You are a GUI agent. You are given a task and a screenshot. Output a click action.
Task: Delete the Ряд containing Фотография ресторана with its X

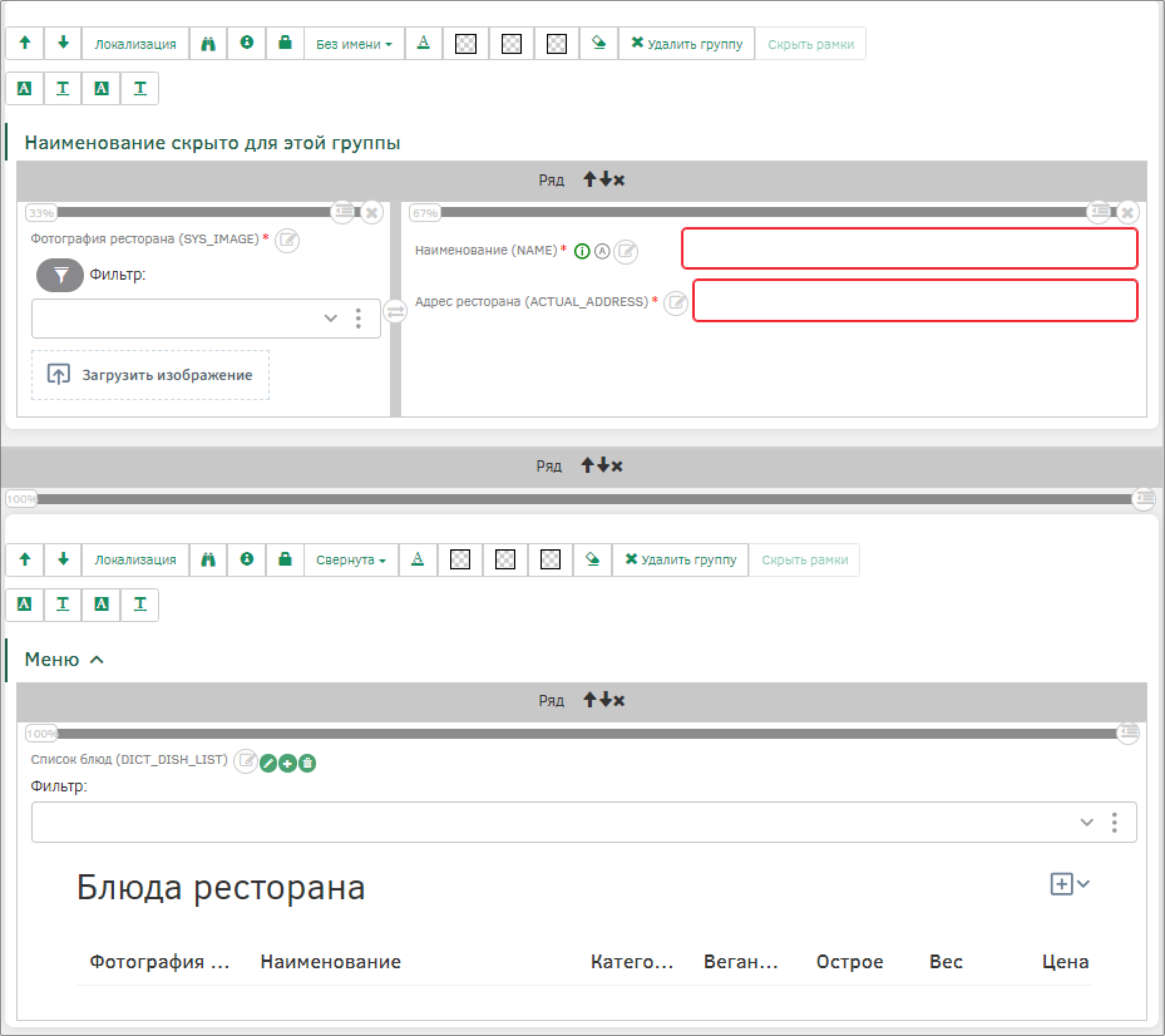click(x=619, y=181)
